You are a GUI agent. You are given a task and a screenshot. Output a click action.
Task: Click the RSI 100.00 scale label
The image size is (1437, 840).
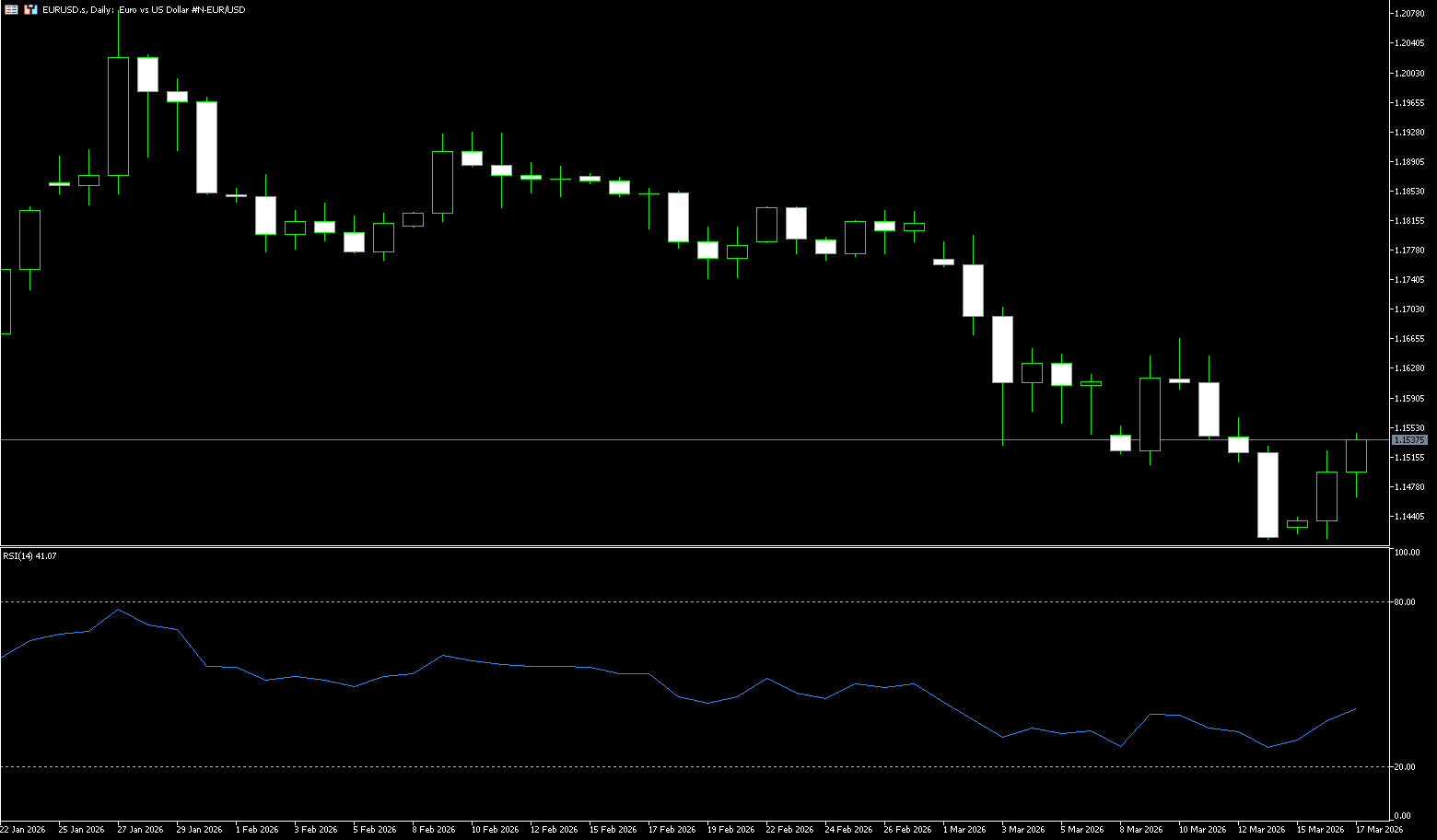point(1407,553)
